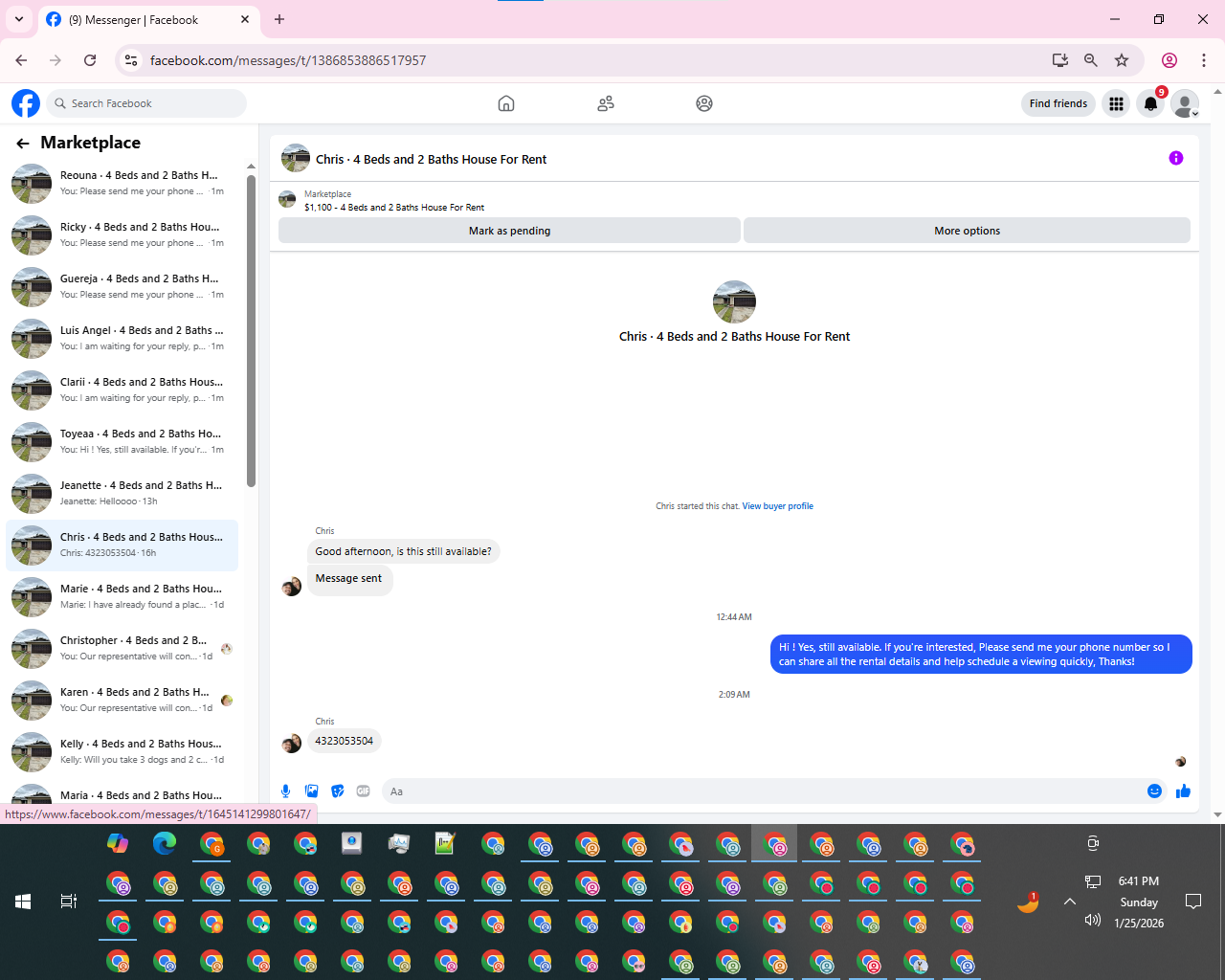The width and height of the screenshot is (1225, 980).
Task: Choose a GIF from the composer
Action: tap(363, 791)
